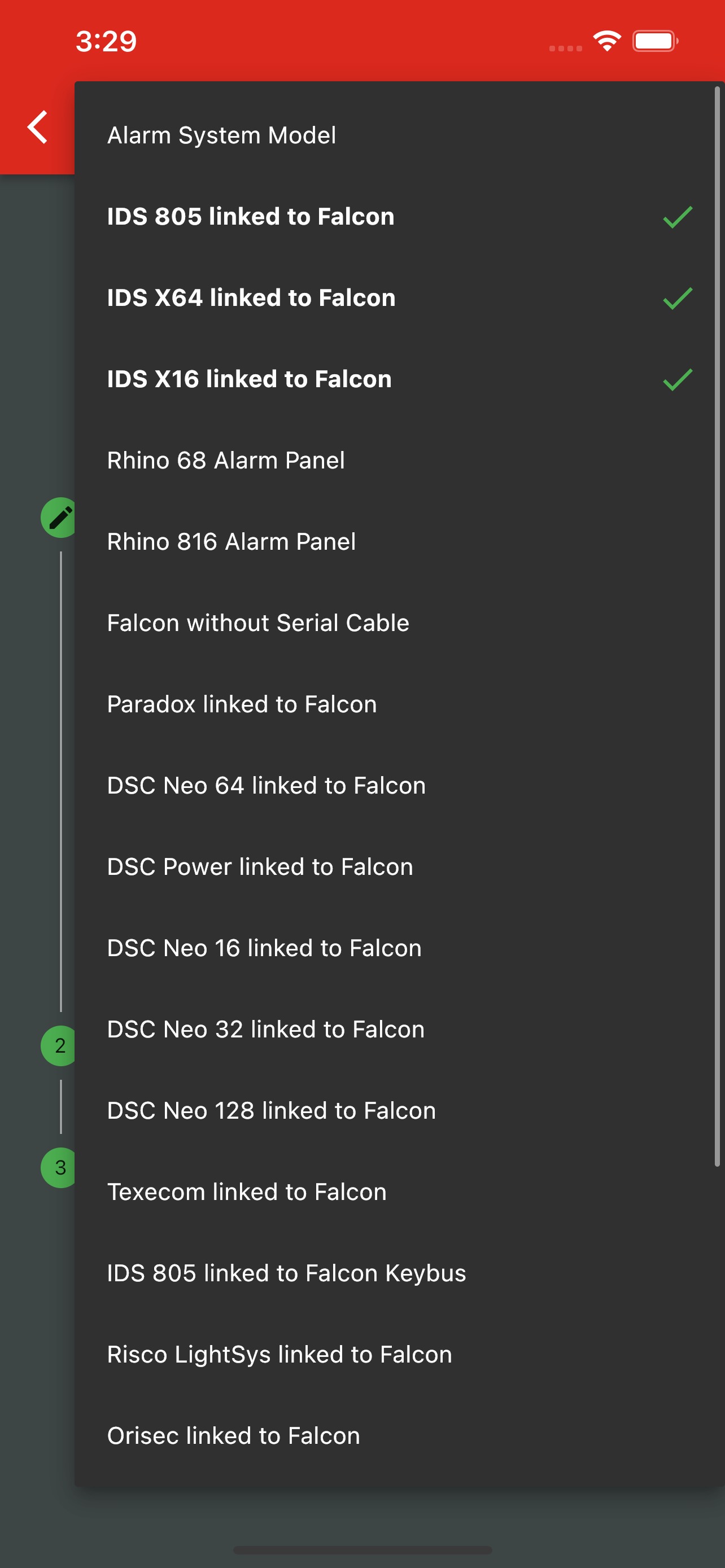
Task: Choose DSC Neo 64 linked to Falcon
Action: pos(266,785)
